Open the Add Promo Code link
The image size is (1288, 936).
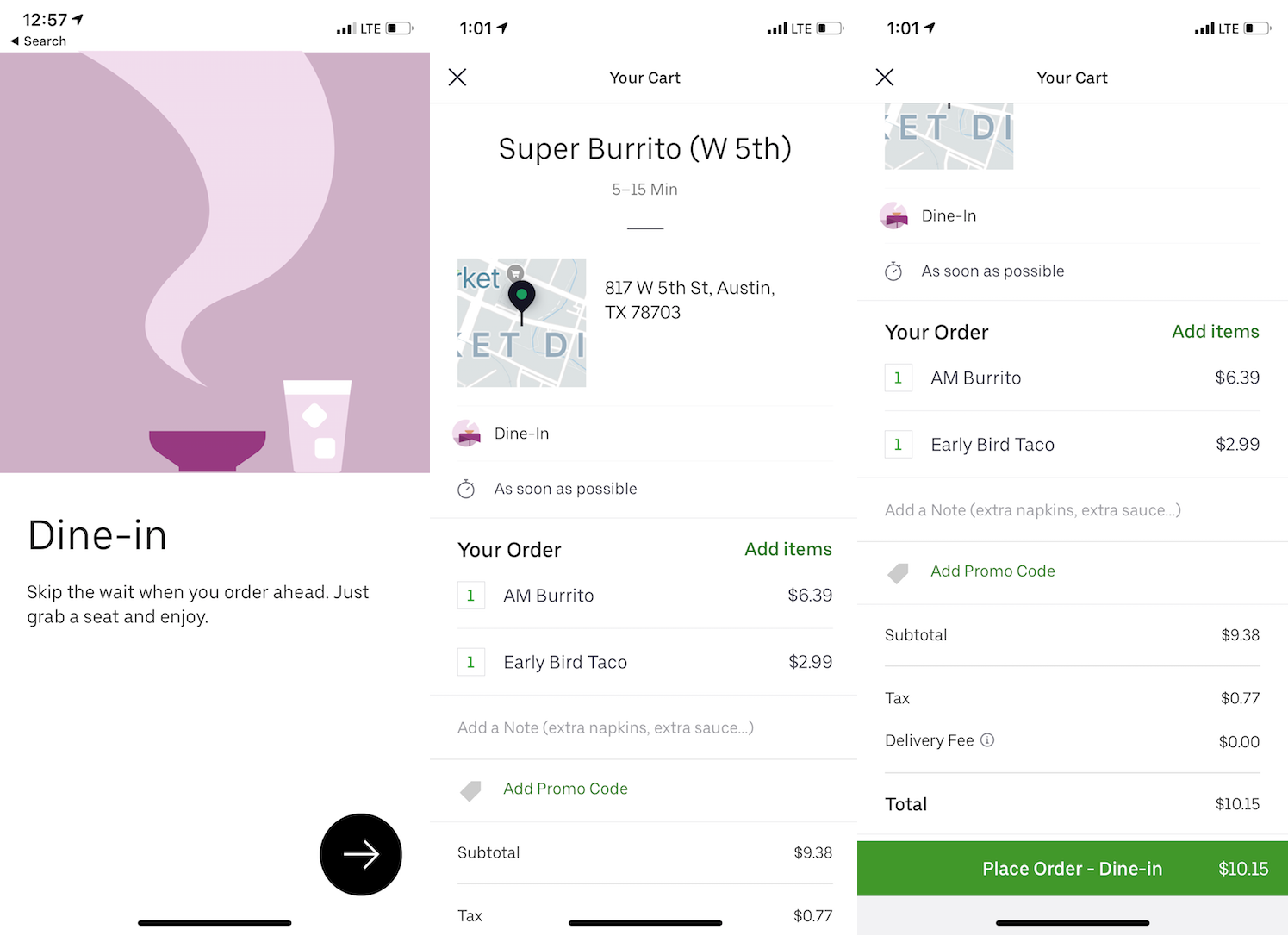tap(565, 789)
